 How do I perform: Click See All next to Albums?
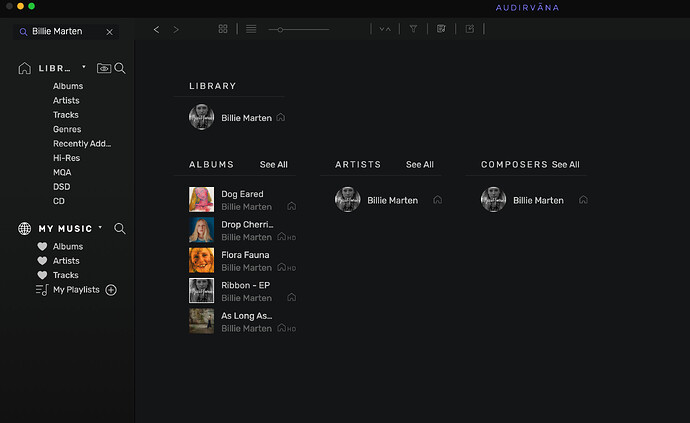click(273, 165)
